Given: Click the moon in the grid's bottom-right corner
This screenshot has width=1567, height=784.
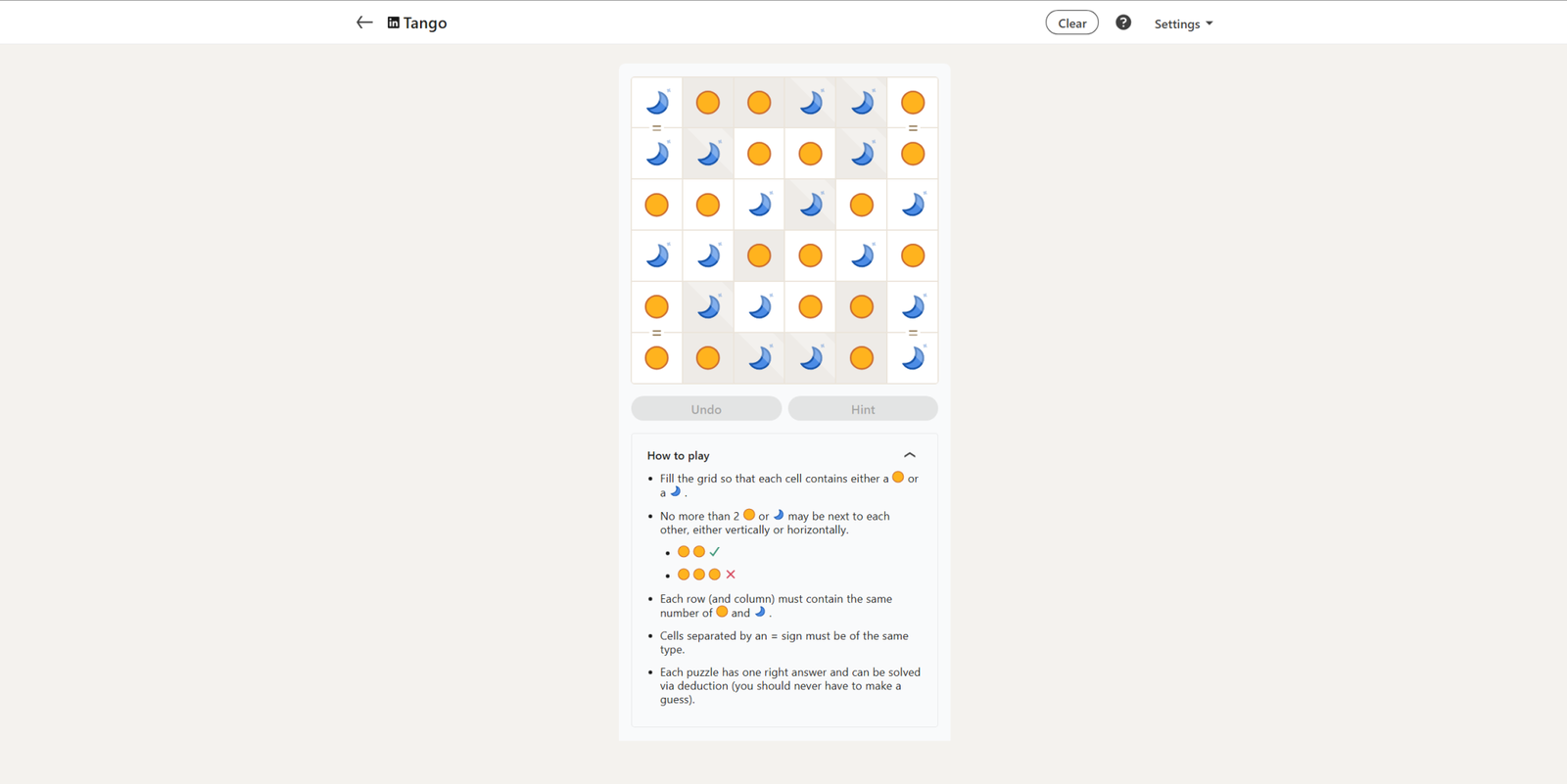Looking at the screenshot, I should click(913, 358).
